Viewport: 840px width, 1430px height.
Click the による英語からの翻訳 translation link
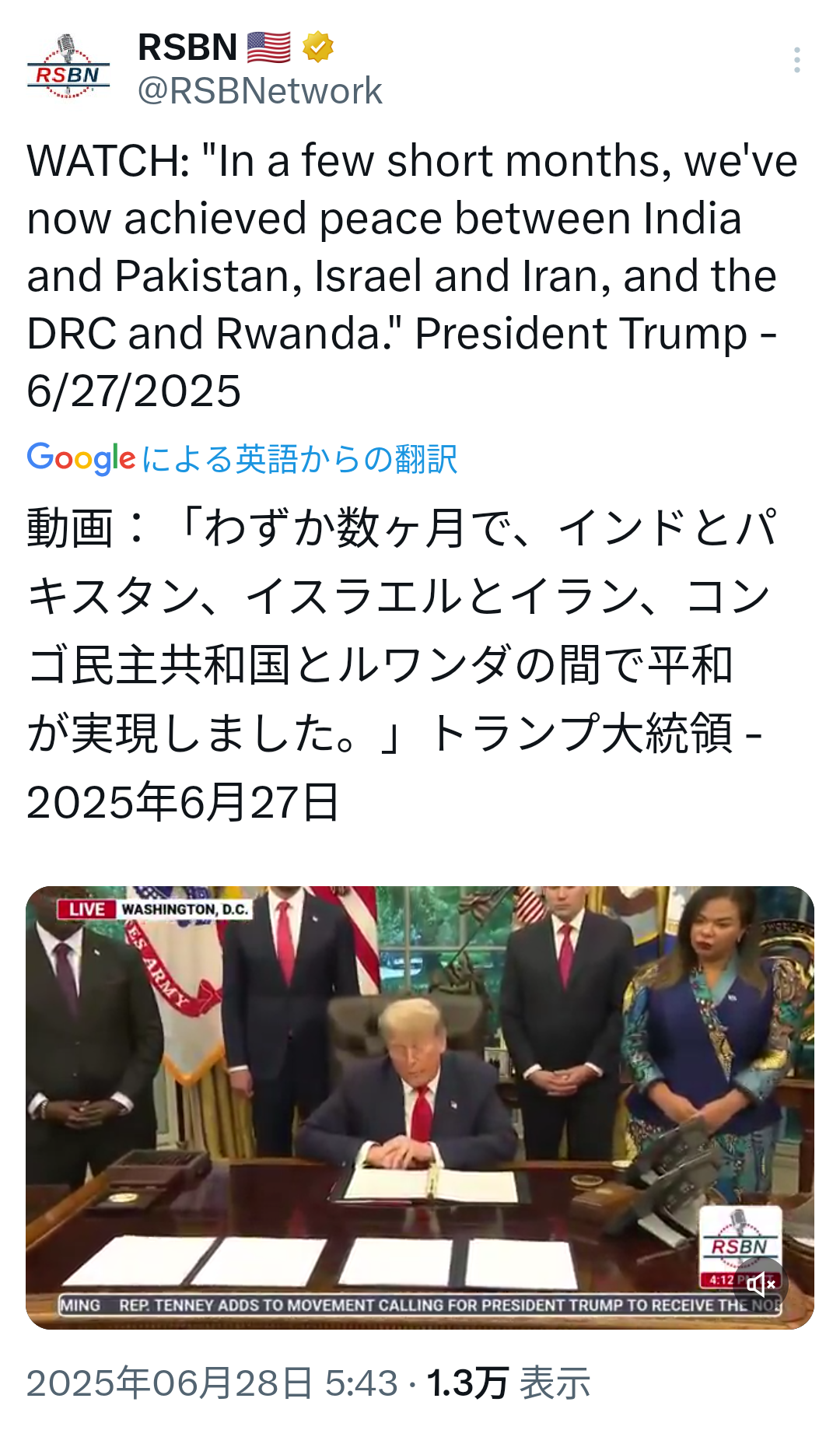pyautogui.click(x=299, y=459)
